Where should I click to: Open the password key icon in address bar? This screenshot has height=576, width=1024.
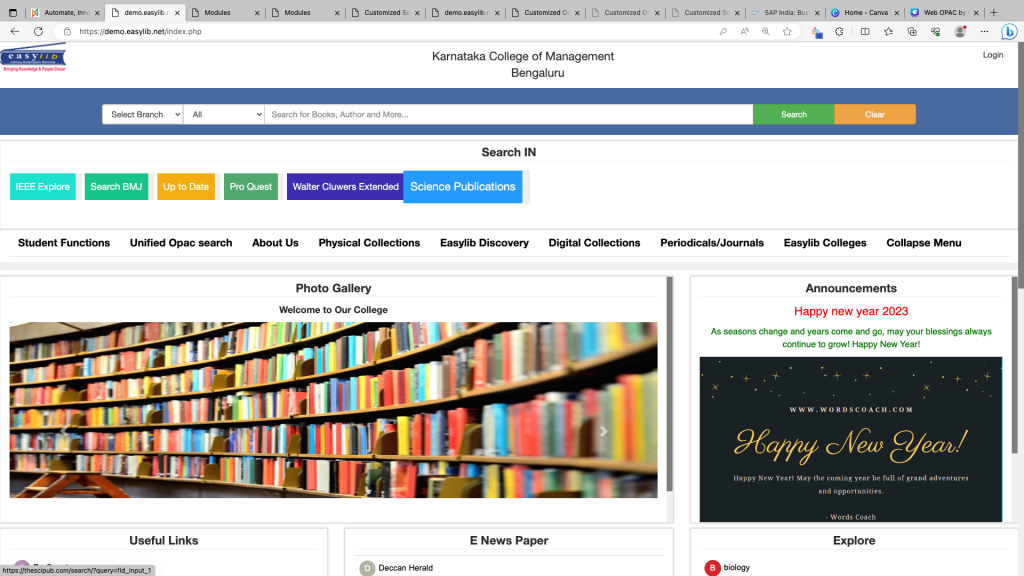(723, 31)
